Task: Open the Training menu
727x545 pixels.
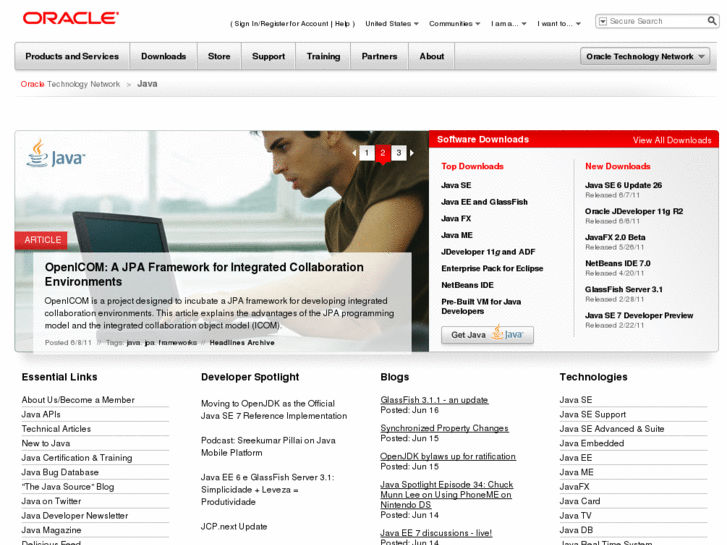Action: 323,56
